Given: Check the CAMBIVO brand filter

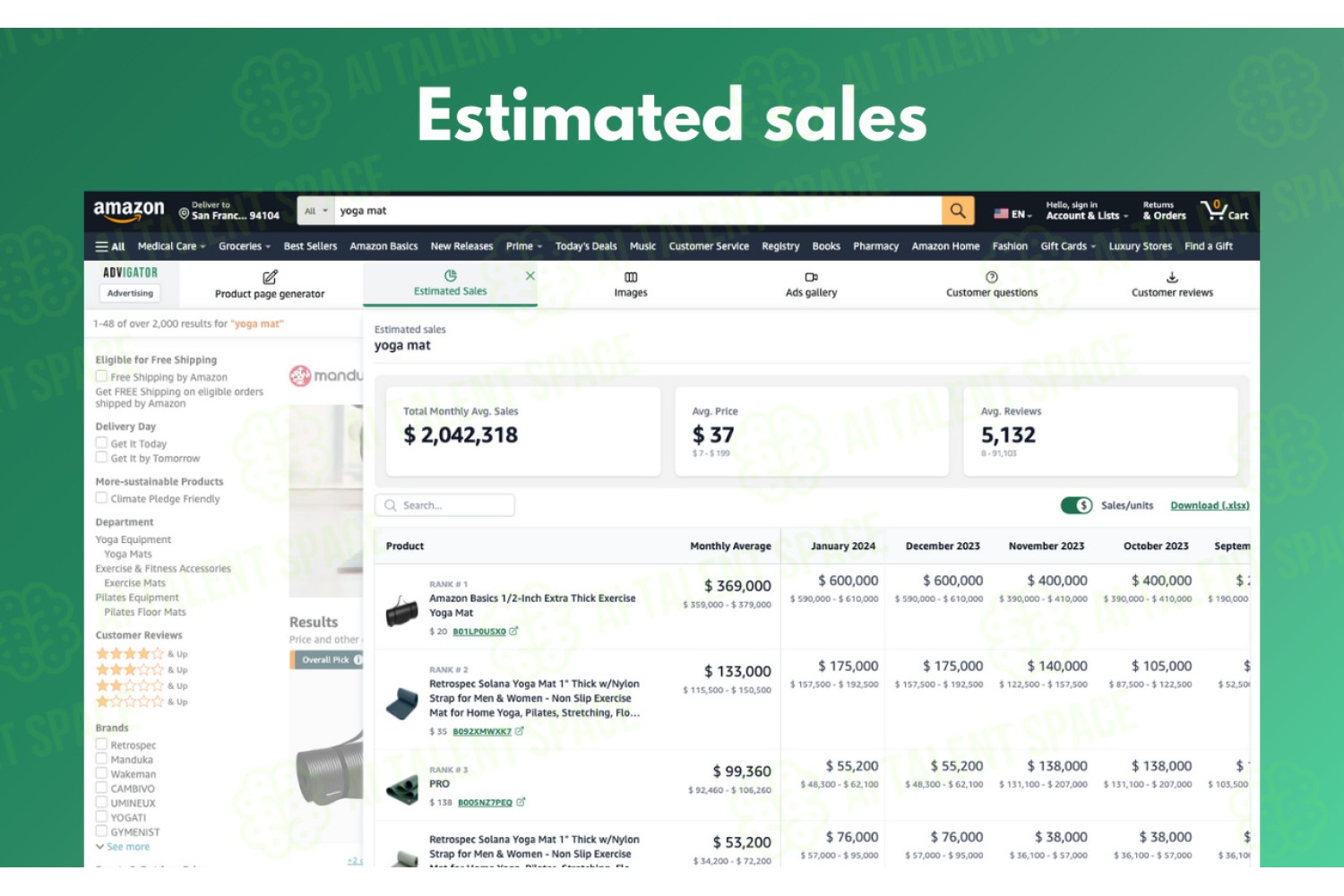Looking at the screenshot, I should [x=101, y=788].
